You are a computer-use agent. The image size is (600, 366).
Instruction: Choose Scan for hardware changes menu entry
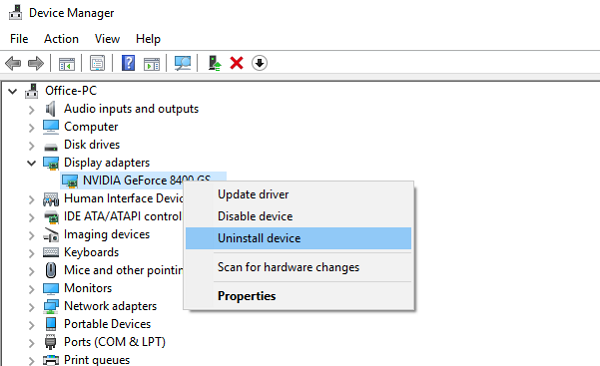tap(298, 267)
